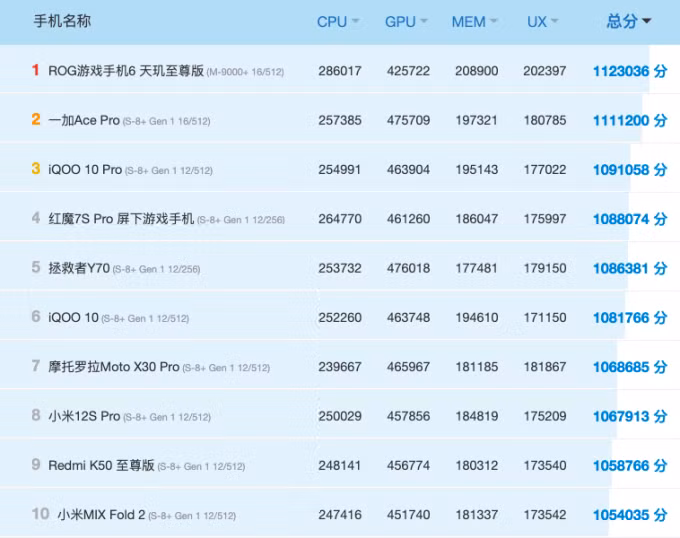Select total score 1068685 分
Screen dimensions: 680x538
630,368
